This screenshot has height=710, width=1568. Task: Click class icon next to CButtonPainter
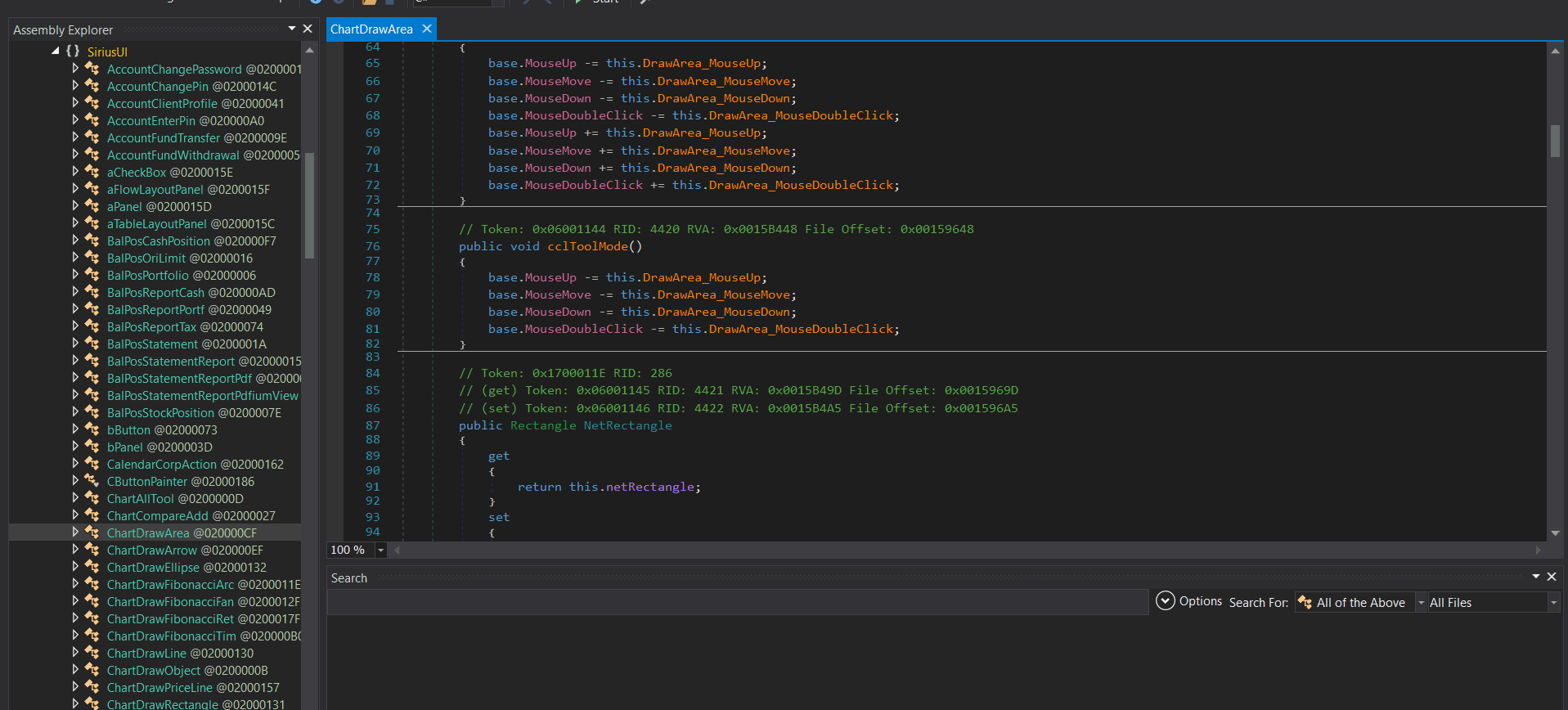92,481
